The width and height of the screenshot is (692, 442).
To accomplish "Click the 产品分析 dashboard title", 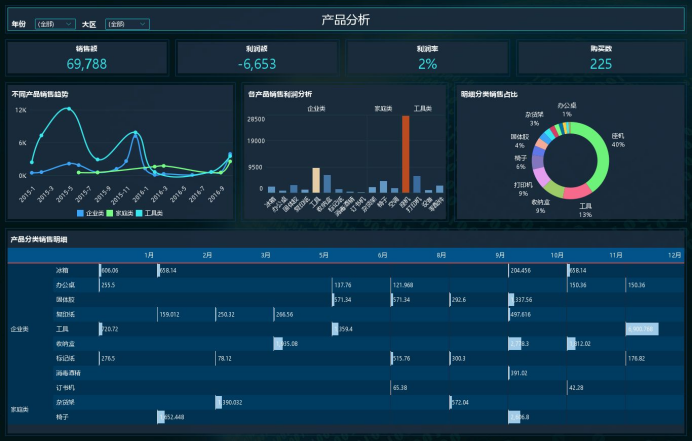I will 345,20.
